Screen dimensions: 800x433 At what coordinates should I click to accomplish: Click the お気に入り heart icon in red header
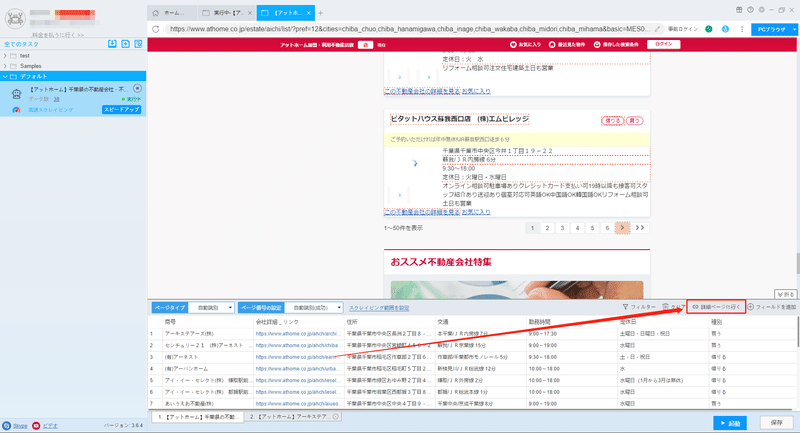point(513,45)
